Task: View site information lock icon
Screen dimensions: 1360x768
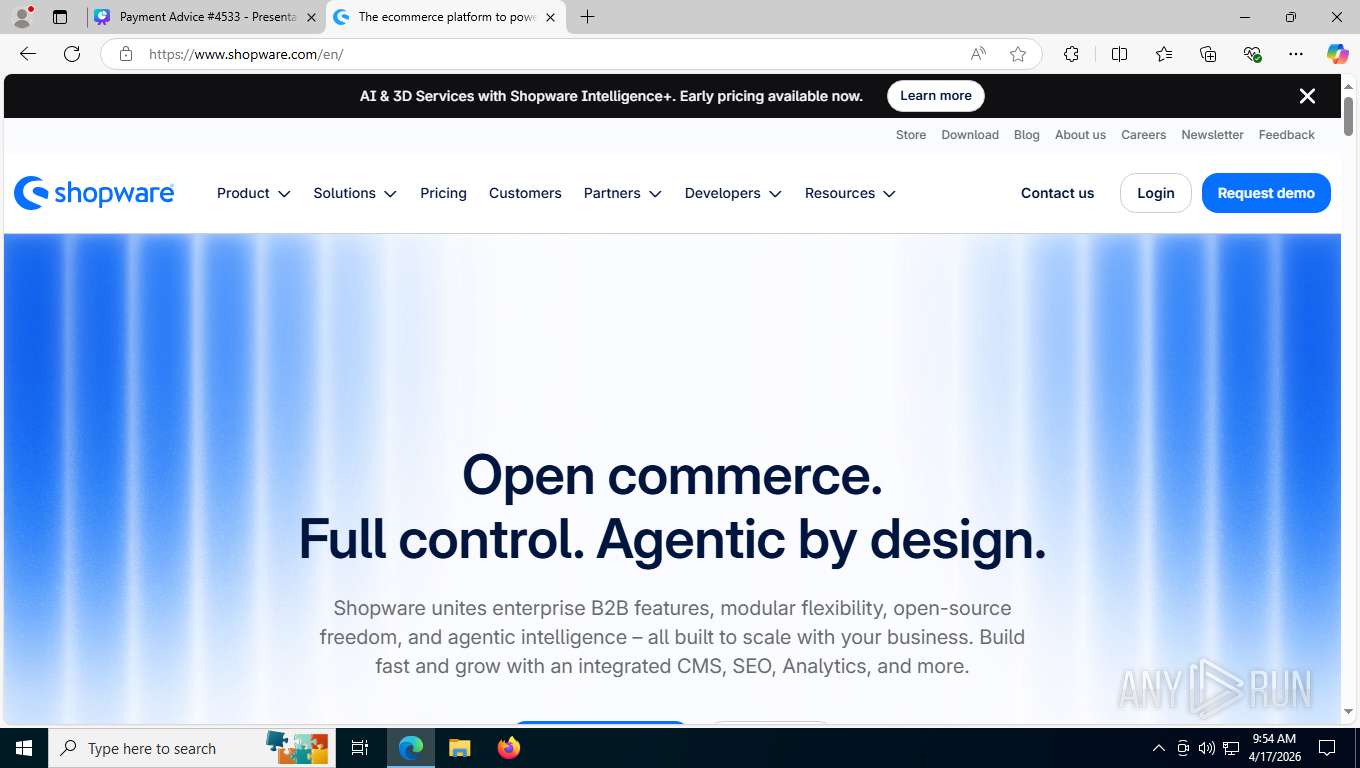Action: point(126,54)
